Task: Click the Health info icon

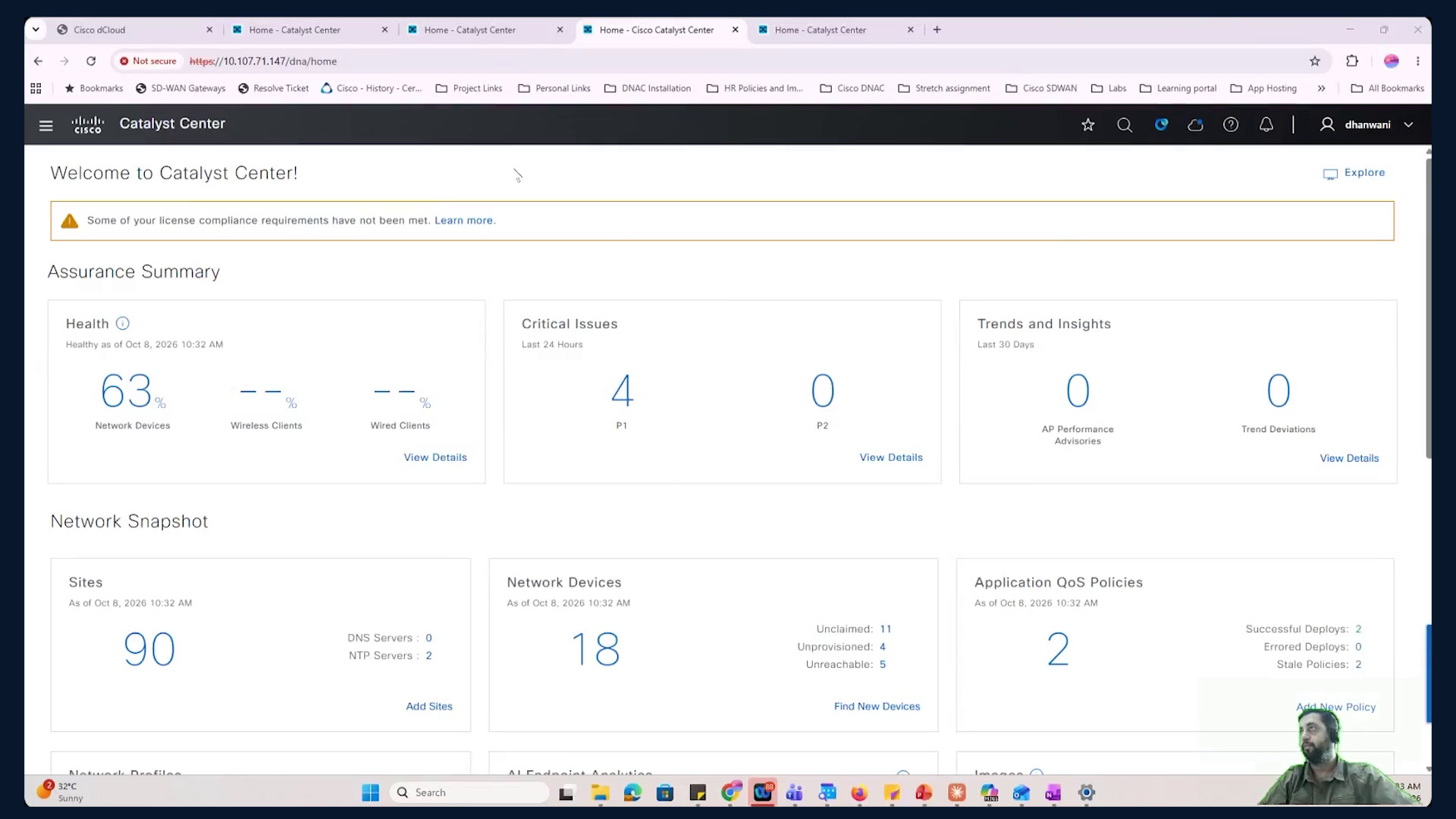Action: (x=122, y=324)
